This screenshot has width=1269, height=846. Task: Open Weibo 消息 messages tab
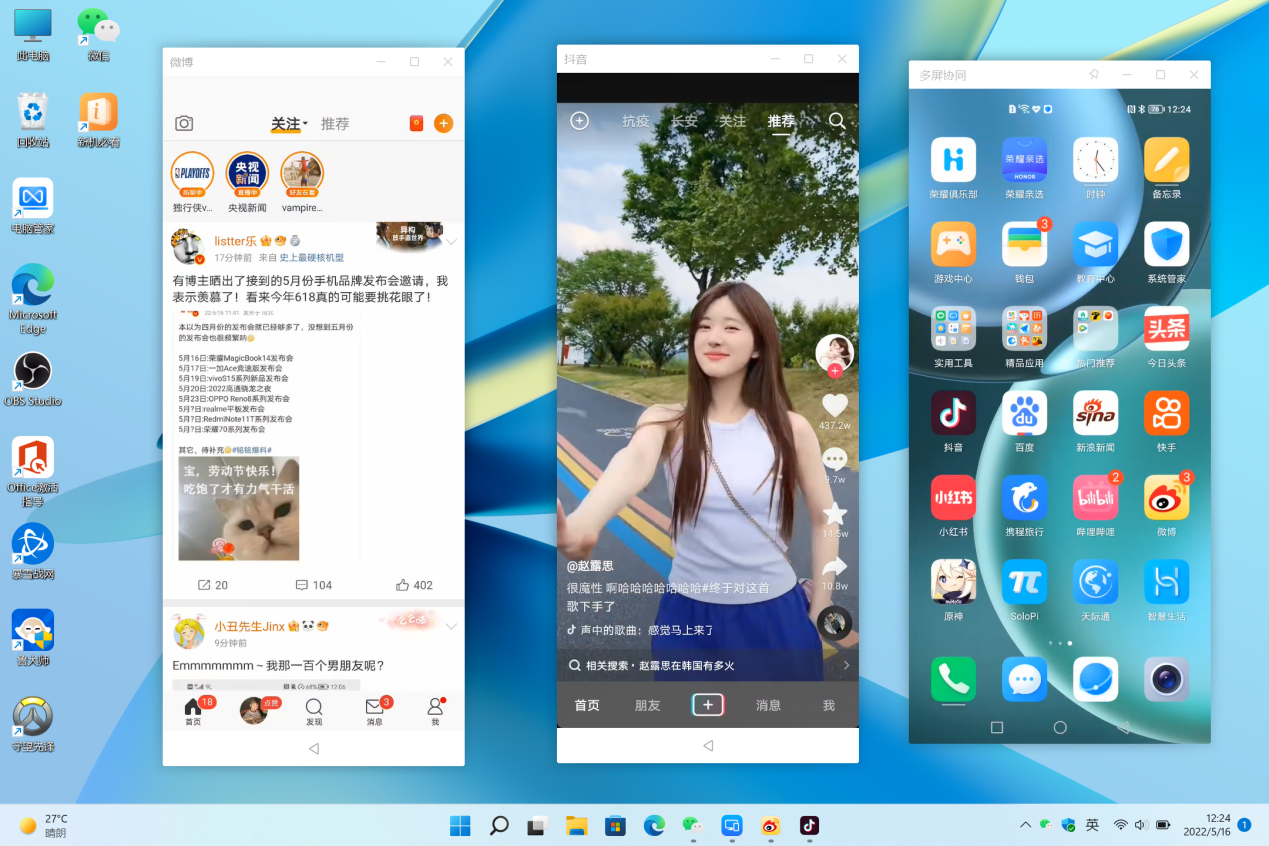click(x=374, y=711)
